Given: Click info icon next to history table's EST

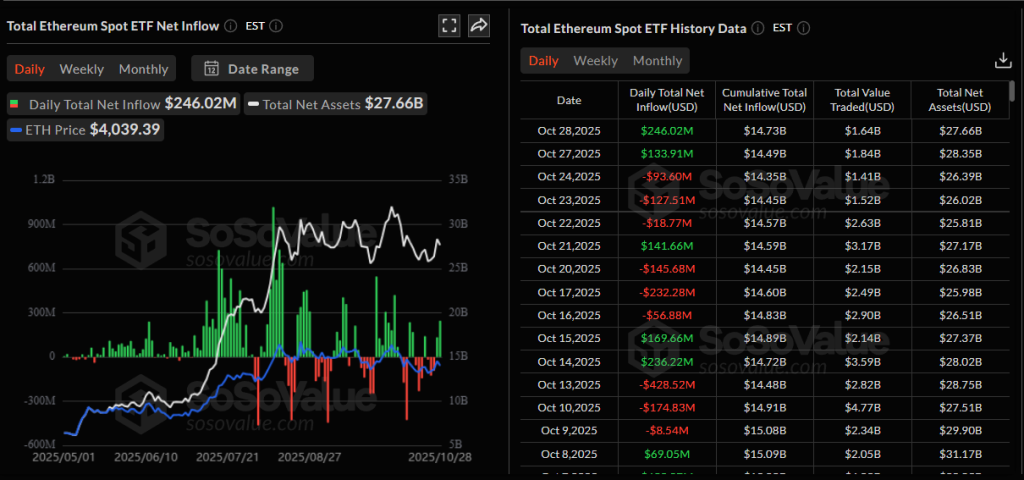Looking at the screenshot, I should [x=803, y=29].
